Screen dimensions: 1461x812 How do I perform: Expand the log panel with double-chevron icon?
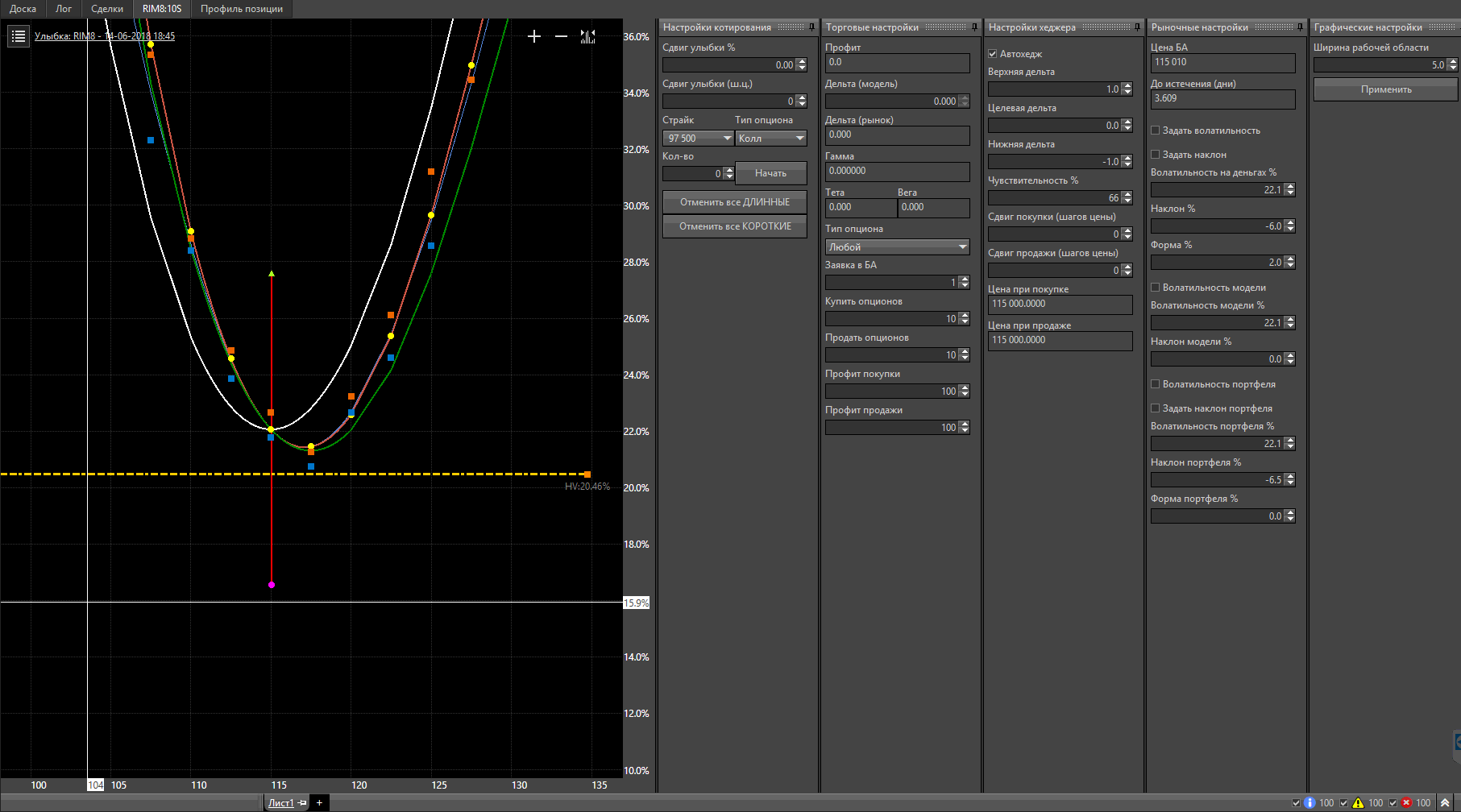tap(1445, 803)
